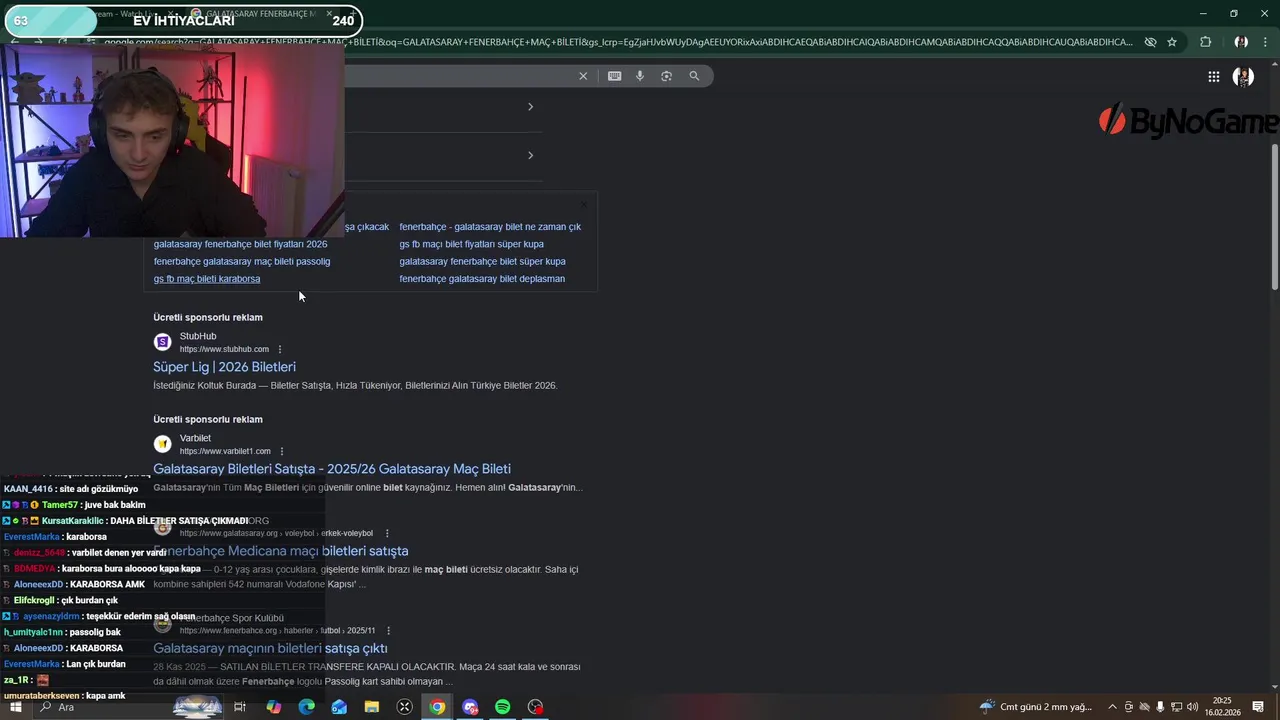
Task: Clear the Google search box text
Action: (583, 76)
